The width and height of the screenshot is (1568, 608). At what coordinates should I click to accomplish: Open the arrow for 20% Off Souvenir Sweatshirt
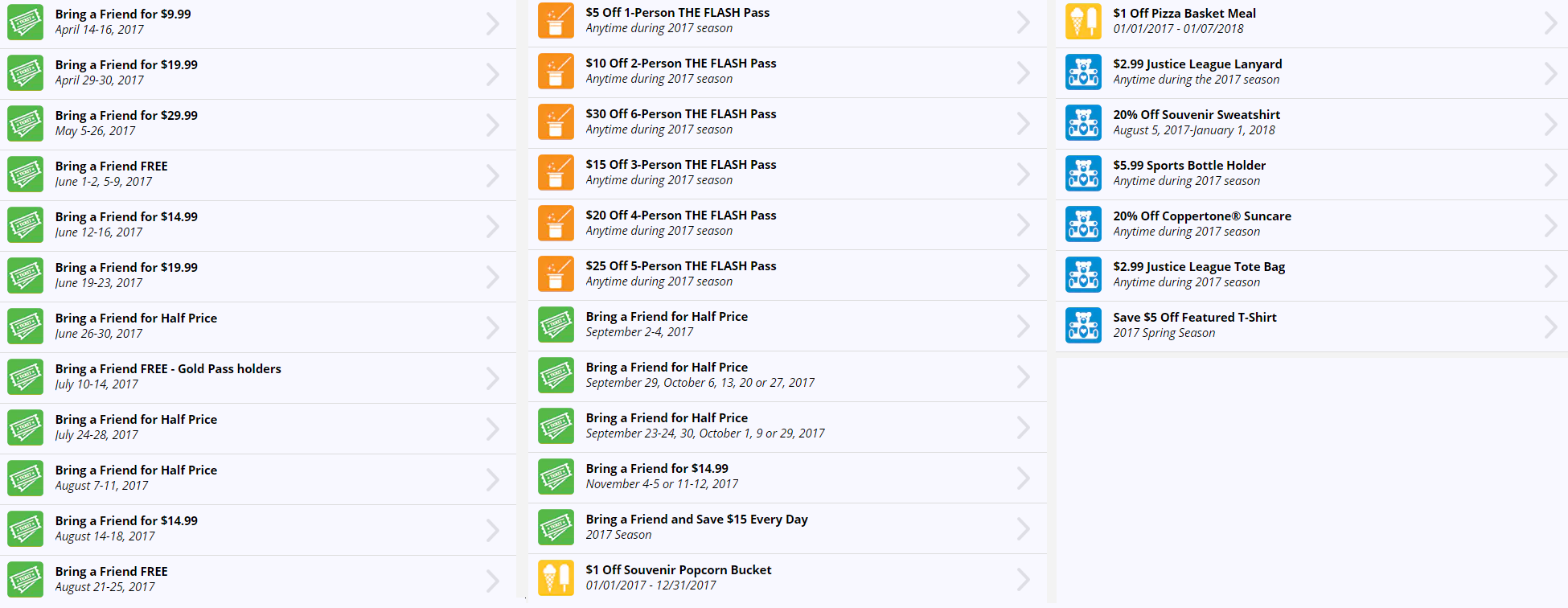pyautogui.click(x=1550, y=123)
